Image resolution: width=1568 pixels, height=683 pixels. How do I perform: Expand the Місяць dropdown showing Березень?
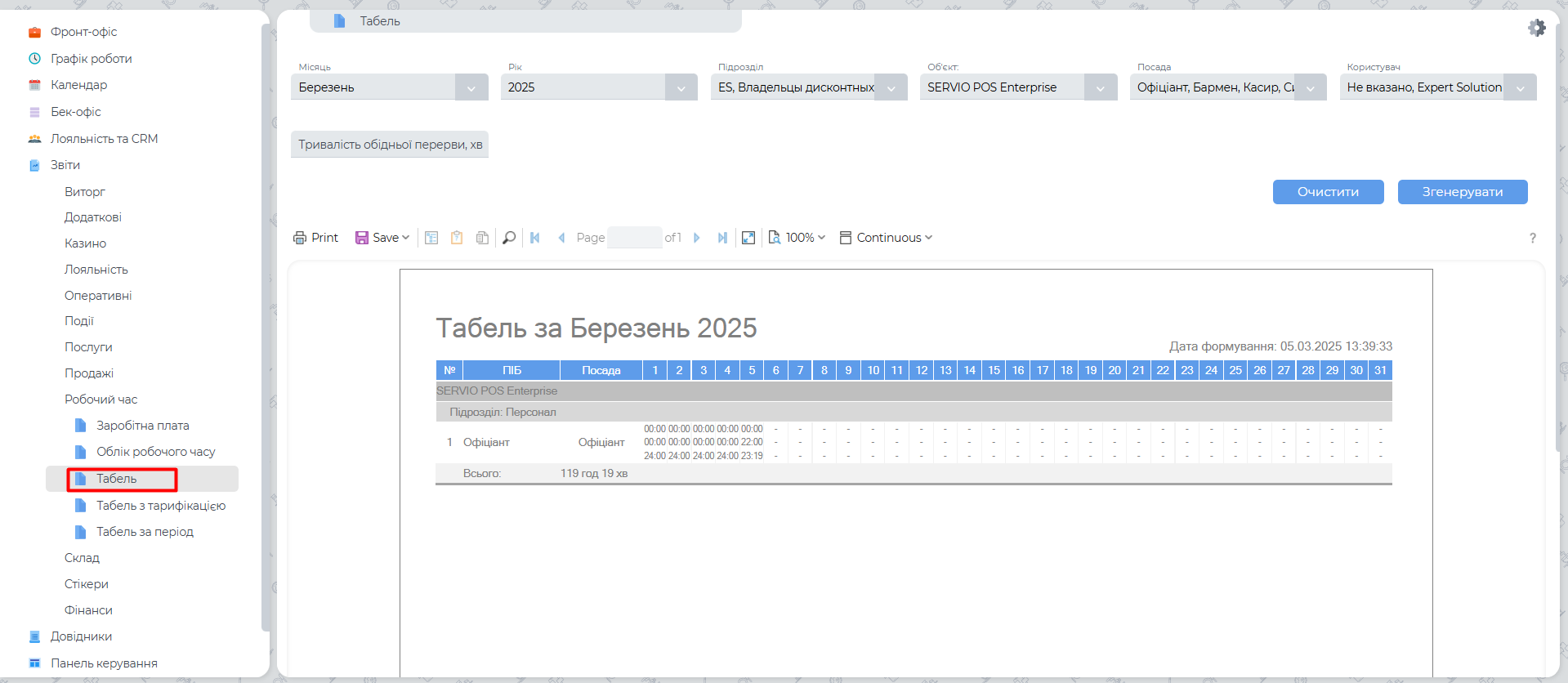[x=471, y=87]
